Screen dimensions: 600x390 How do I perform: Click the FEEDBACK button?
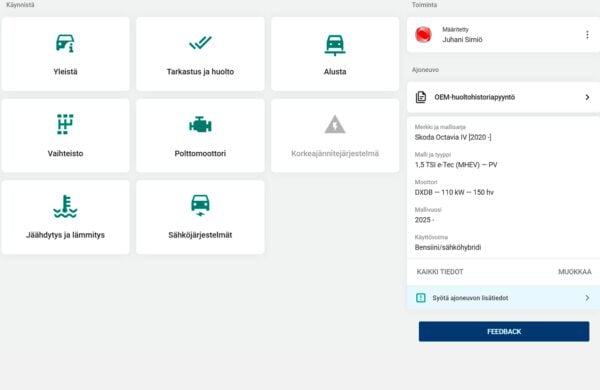click(x=504, y=331)
